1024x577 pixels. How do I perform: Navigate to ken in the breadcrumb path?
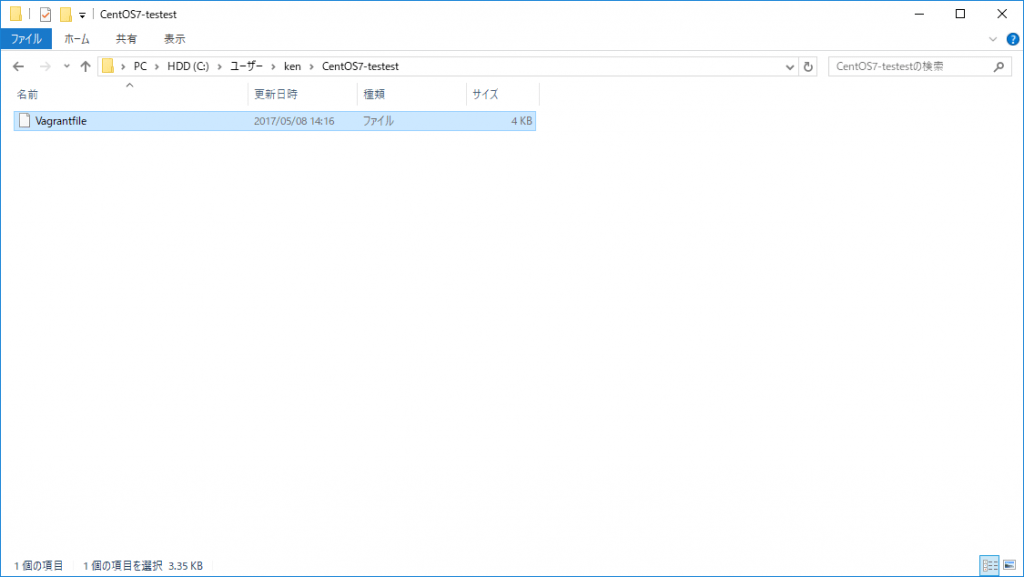pos(292,66)
